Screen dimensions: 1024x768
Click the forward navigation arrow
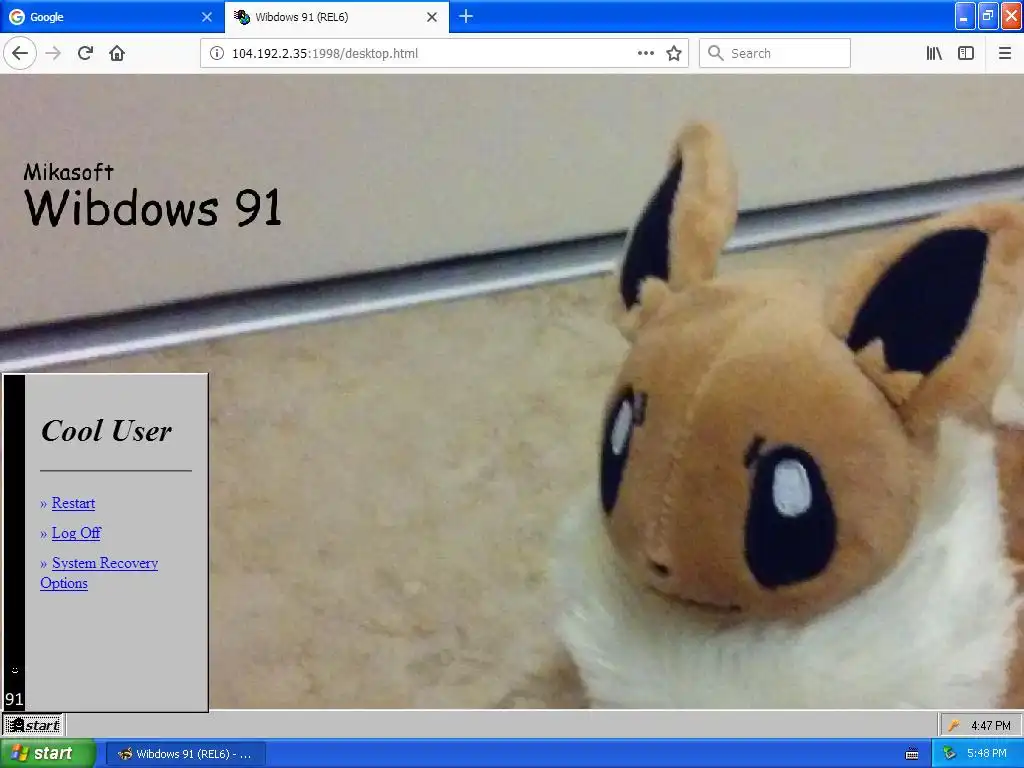point(54,54)
